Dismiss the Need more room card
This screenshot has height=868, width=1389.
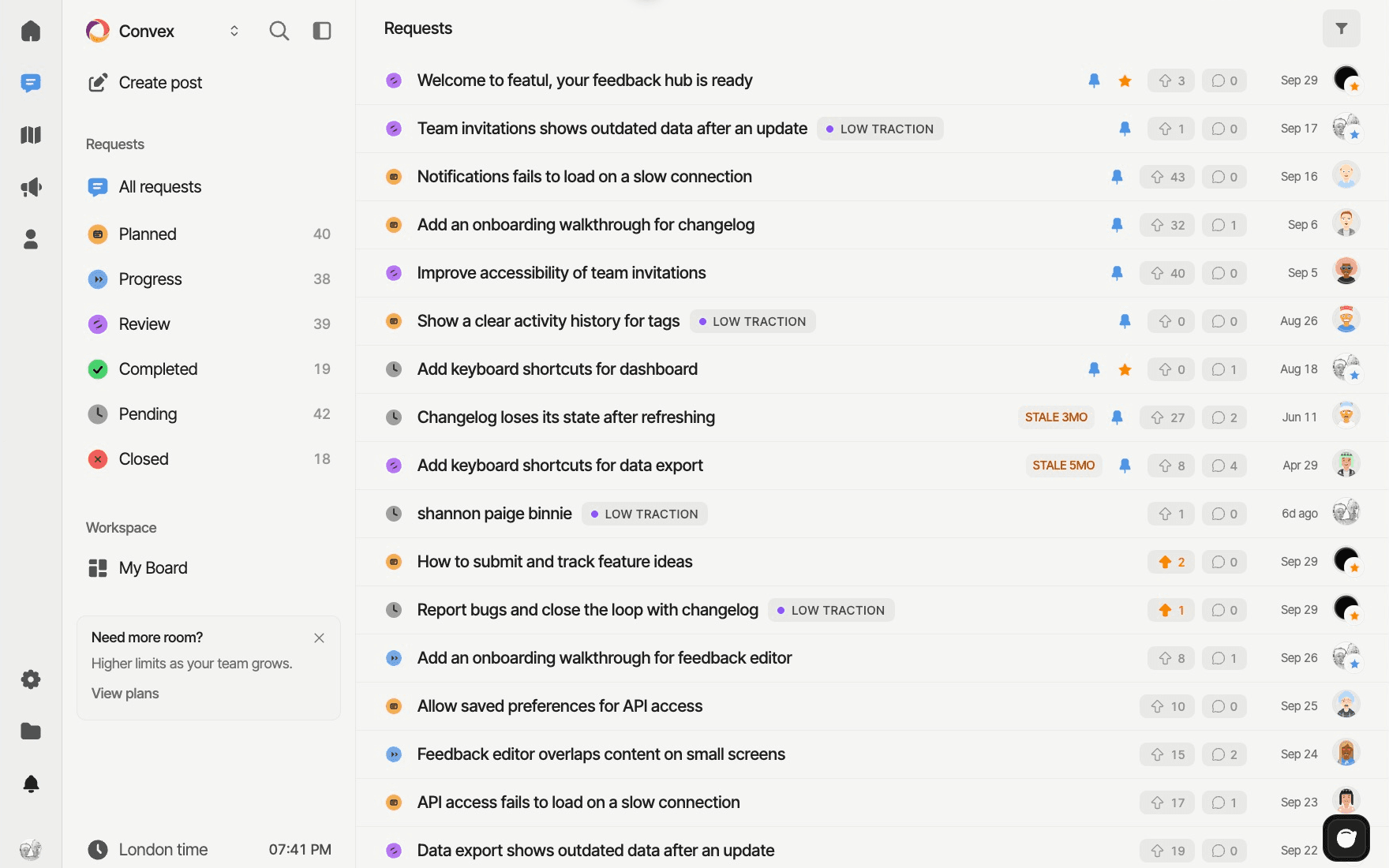(x=319, y=638)
